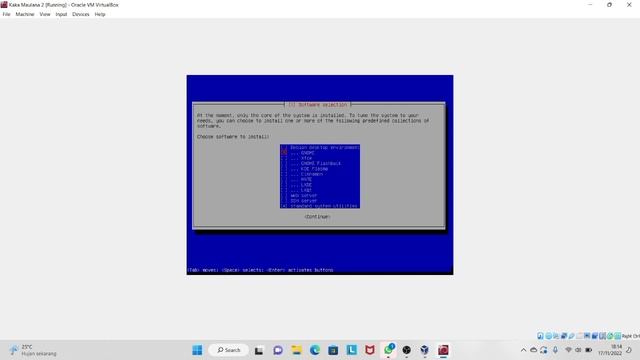The height and width of the screenshot is (360, 640).
Task: Click the VirtualBox CPU status indicator
Action: pyautogui.click(x=602, y=336)
